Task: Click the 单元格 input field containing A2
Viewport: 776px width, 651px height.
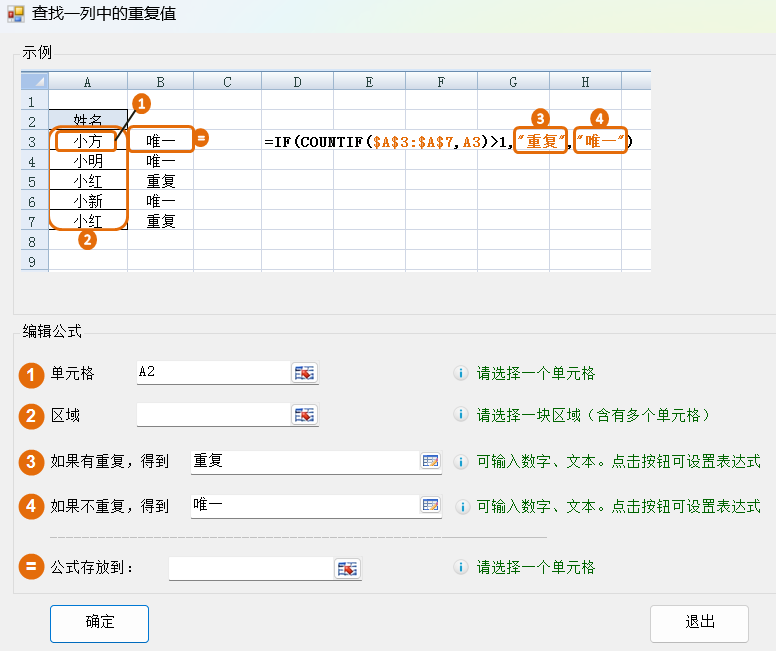Action: click(x=212, y=373)
